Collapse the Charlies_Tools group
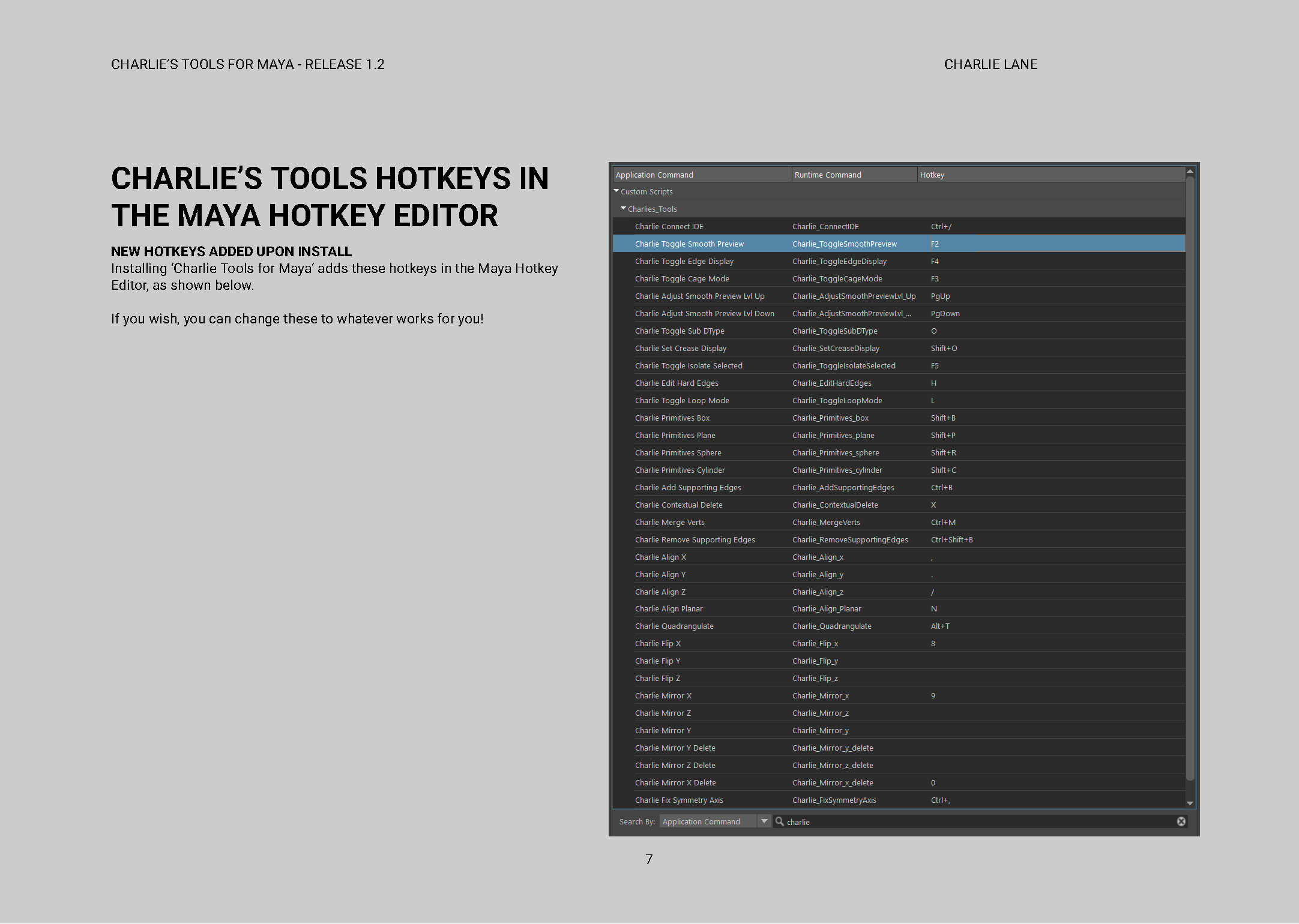This screenshot has height=924, width=1299. point(624,209)
